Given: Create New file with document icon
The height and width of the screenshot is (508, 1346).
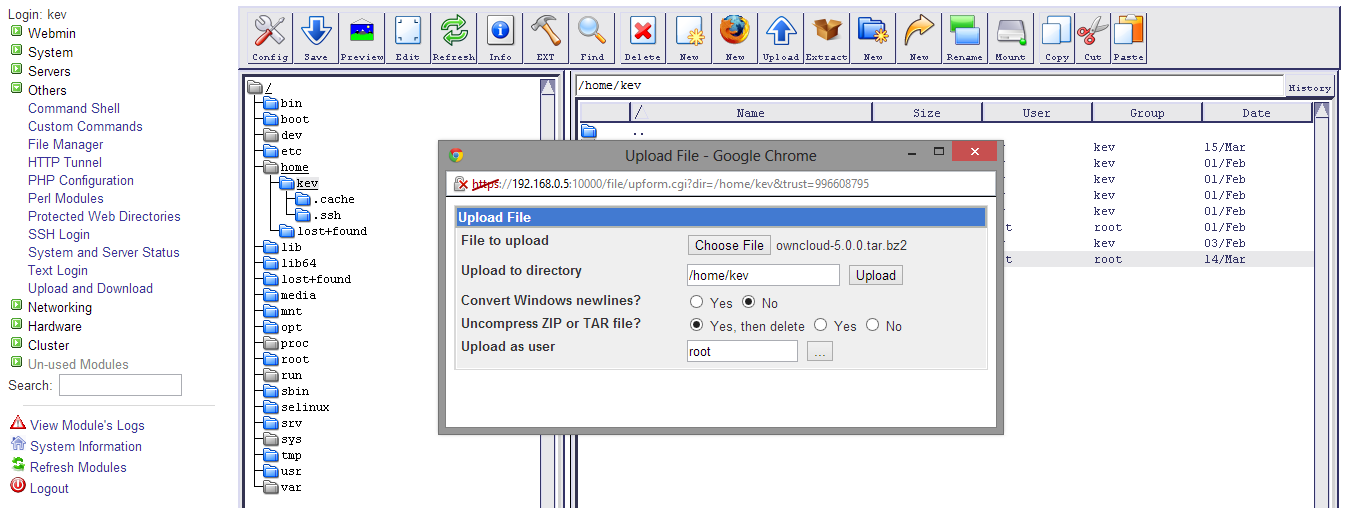Looking at the screenshot, I should [x=689, y=39].
